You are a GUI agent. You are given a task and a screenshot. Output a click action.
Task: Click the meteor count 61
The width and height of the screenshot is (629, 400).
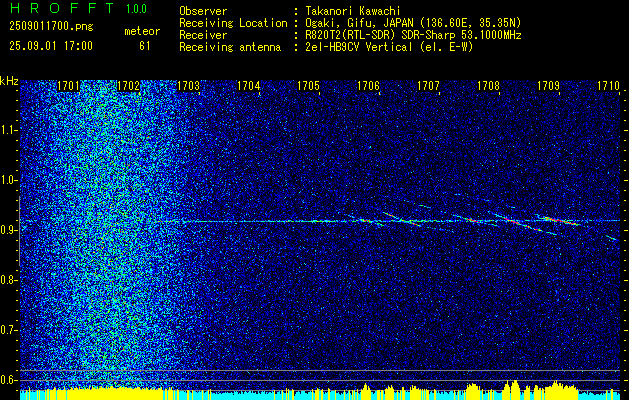tap(145, 46)
